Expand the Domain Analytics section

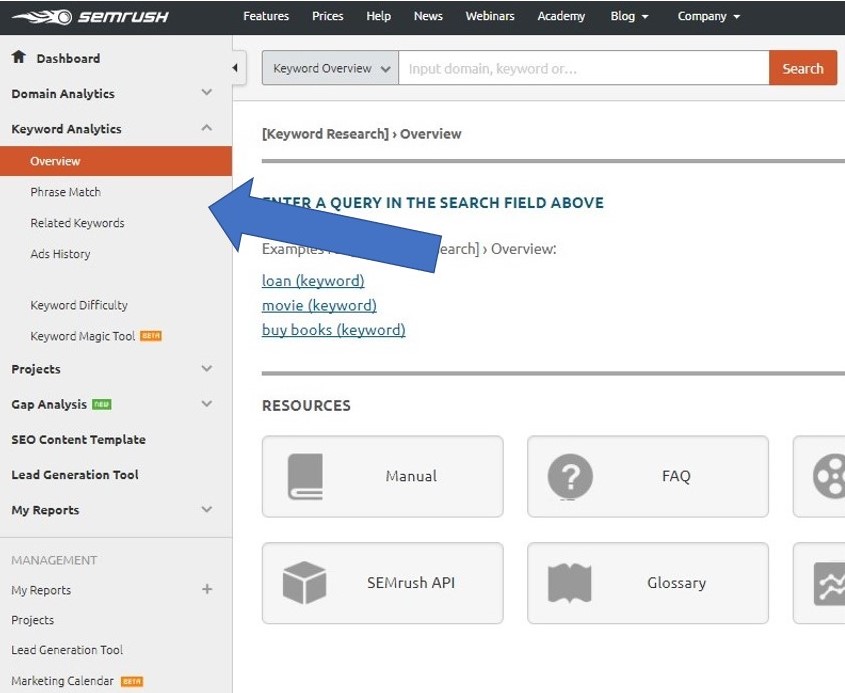(206, 93)
